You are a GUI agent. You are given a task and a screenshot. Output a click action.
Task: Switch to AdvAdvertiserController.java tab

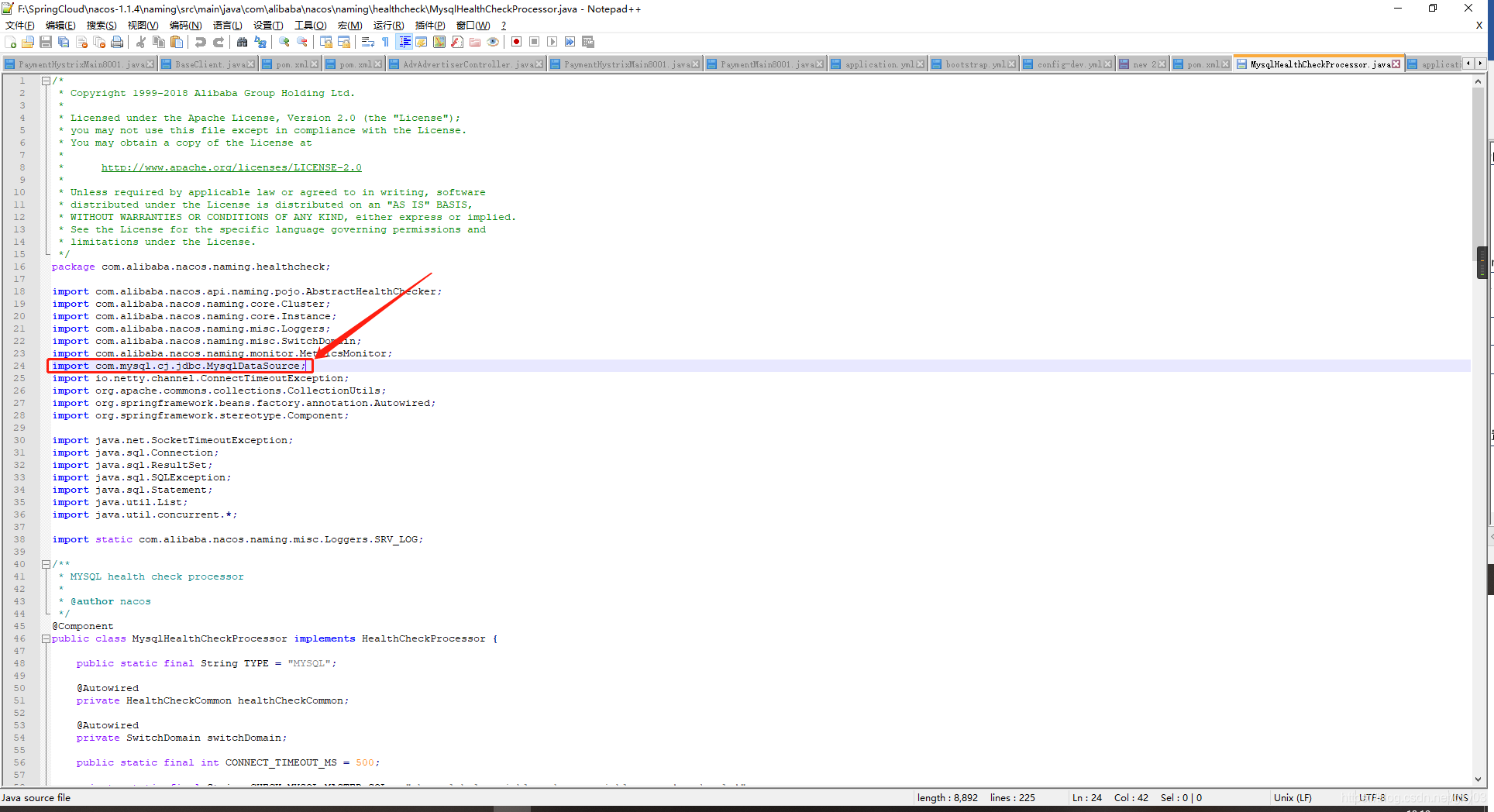click(466, 64)
